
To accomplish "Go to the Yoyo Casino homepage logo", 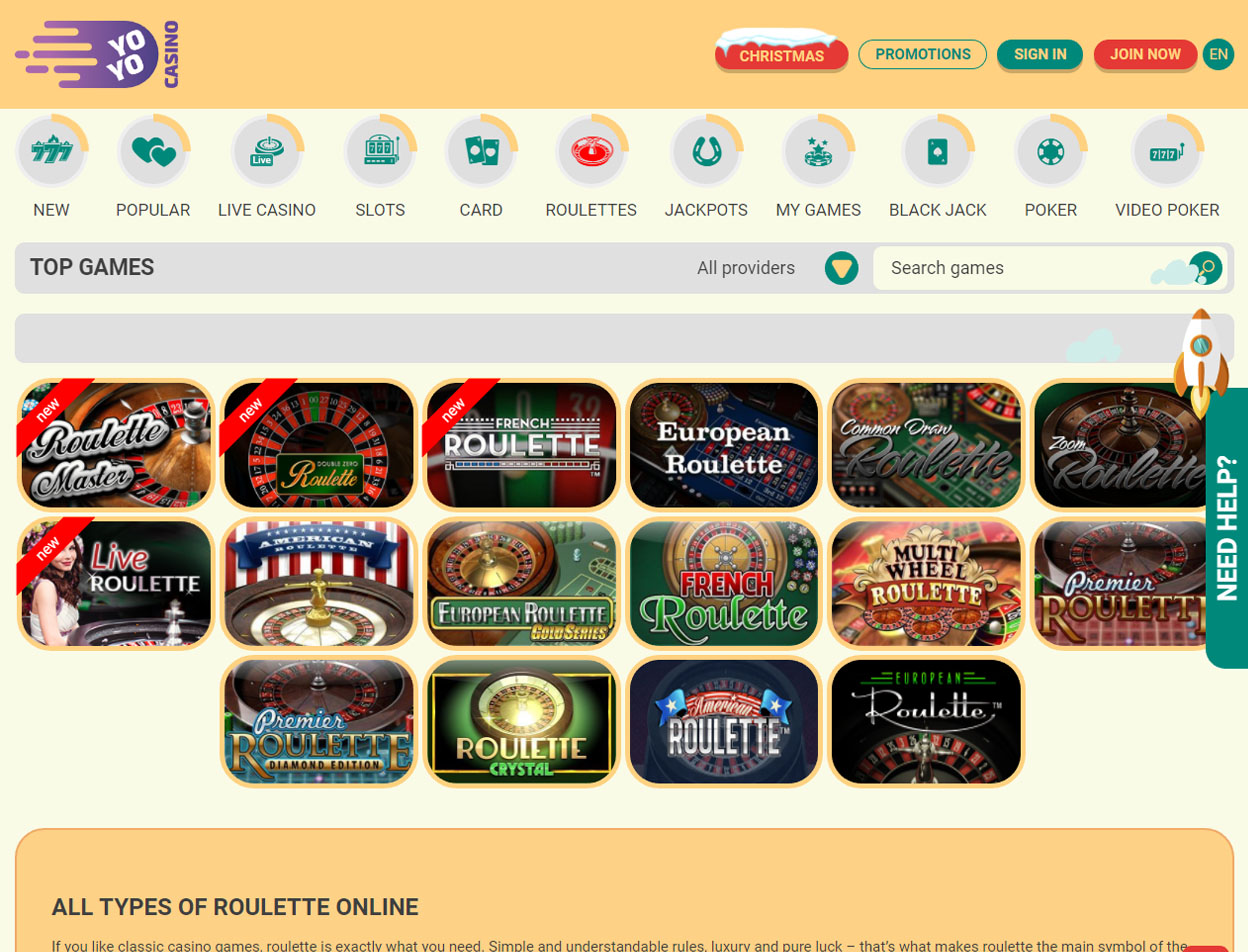I will pyautogui.click(x=98, y=54).
